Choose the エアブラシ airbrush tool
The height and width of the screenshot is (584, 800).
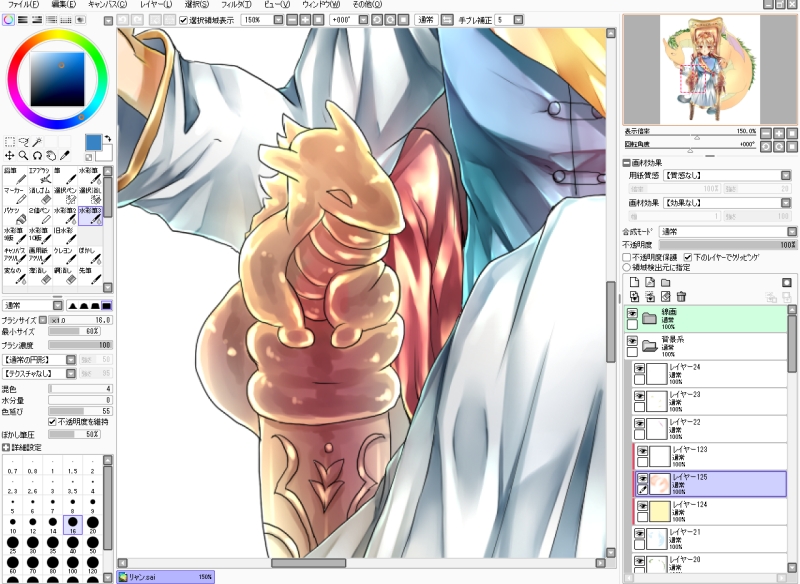coord(40,176)
